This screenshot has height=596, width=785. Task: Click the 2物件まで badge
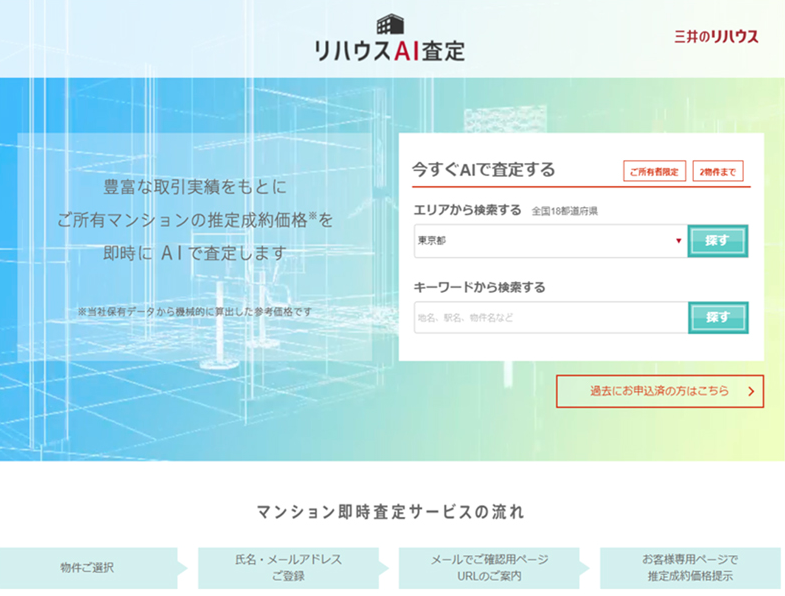(x=717, y=172)
